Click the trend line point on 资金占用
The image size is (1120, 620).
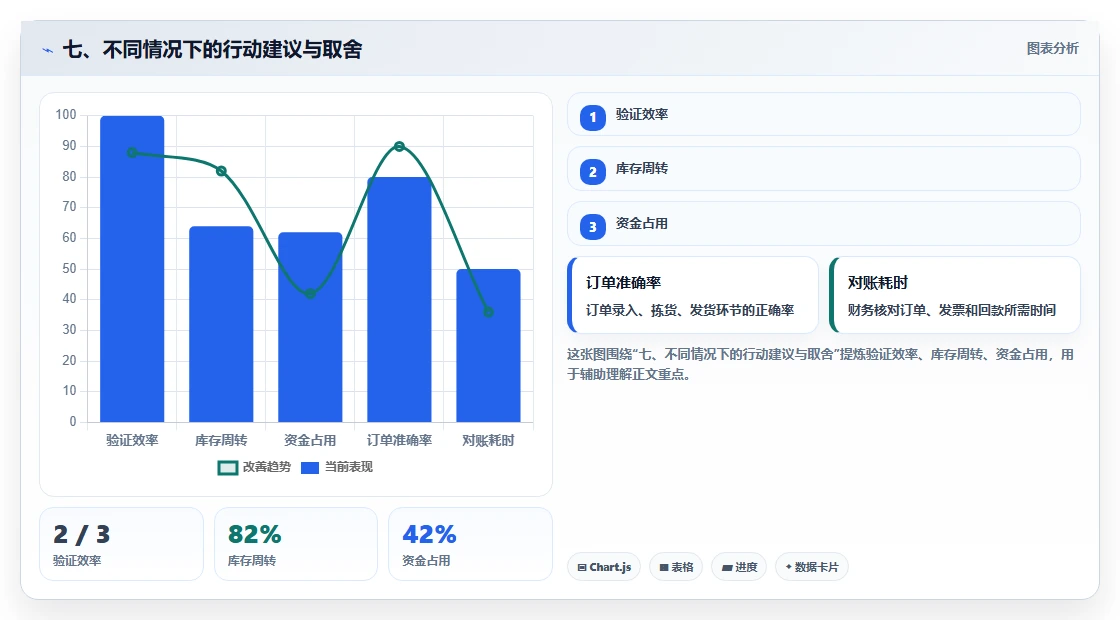(310, 294)
